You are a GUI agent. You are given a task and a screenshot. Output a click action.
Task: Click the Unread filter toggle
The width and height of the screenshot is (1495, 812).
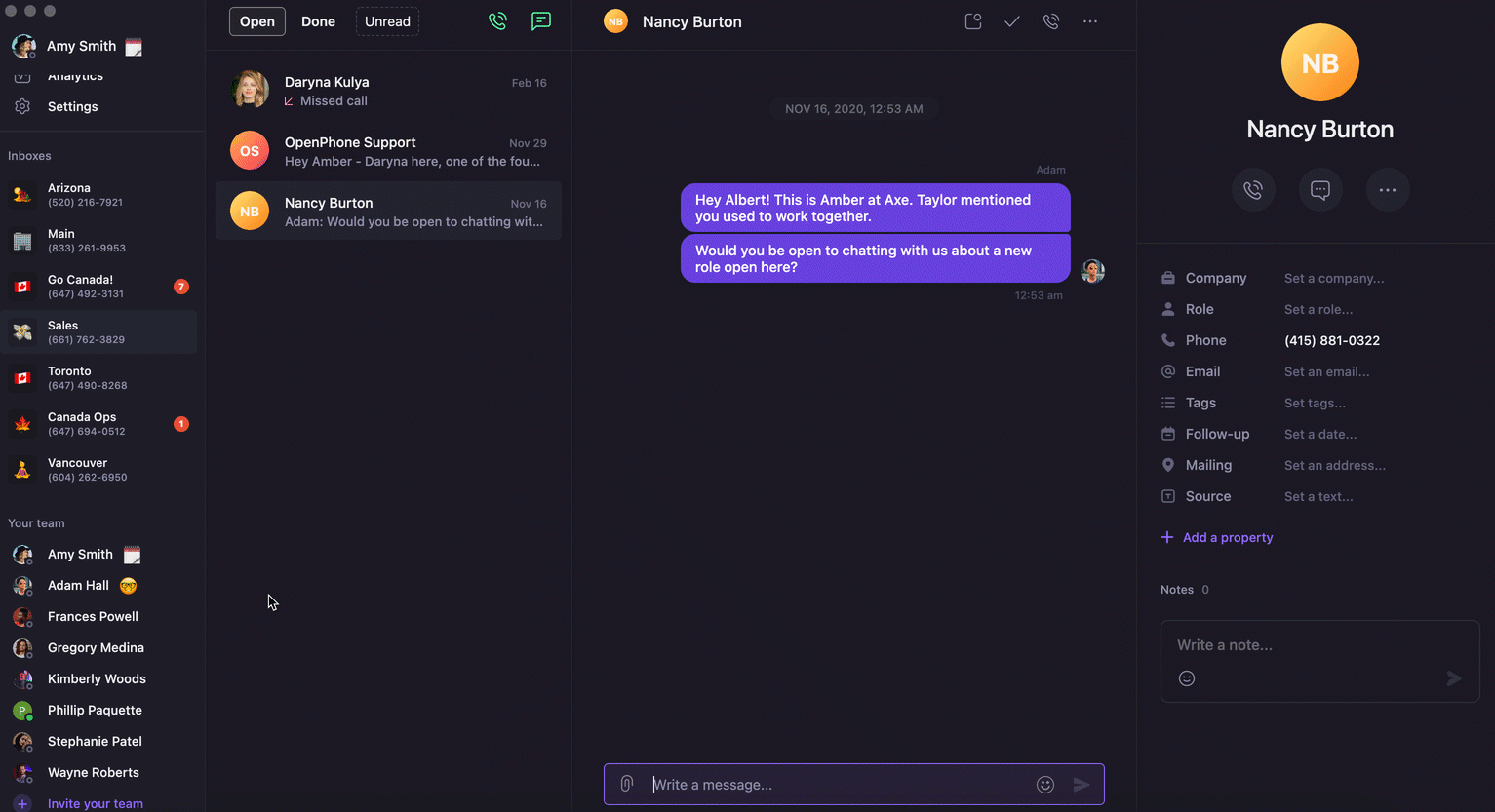[386, 20]
